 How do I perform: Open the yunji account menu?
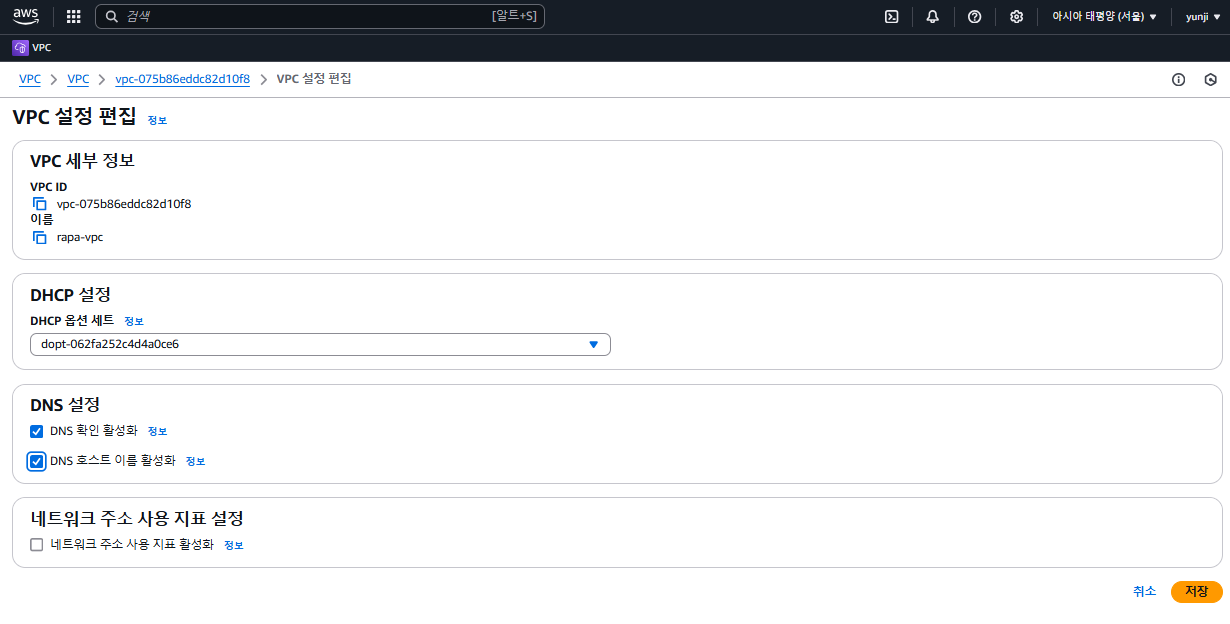(1203, 16)
